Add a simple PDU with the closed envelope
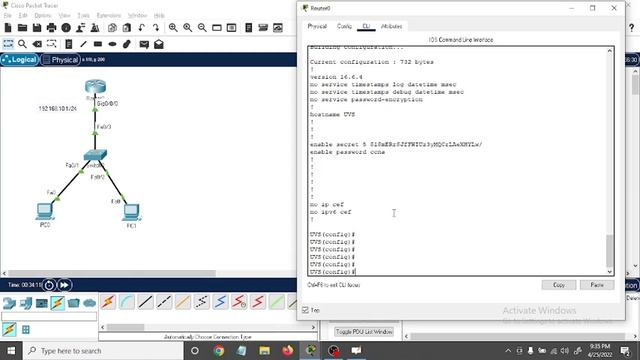This screenshot has width=640, height=360. click(144, 44)
